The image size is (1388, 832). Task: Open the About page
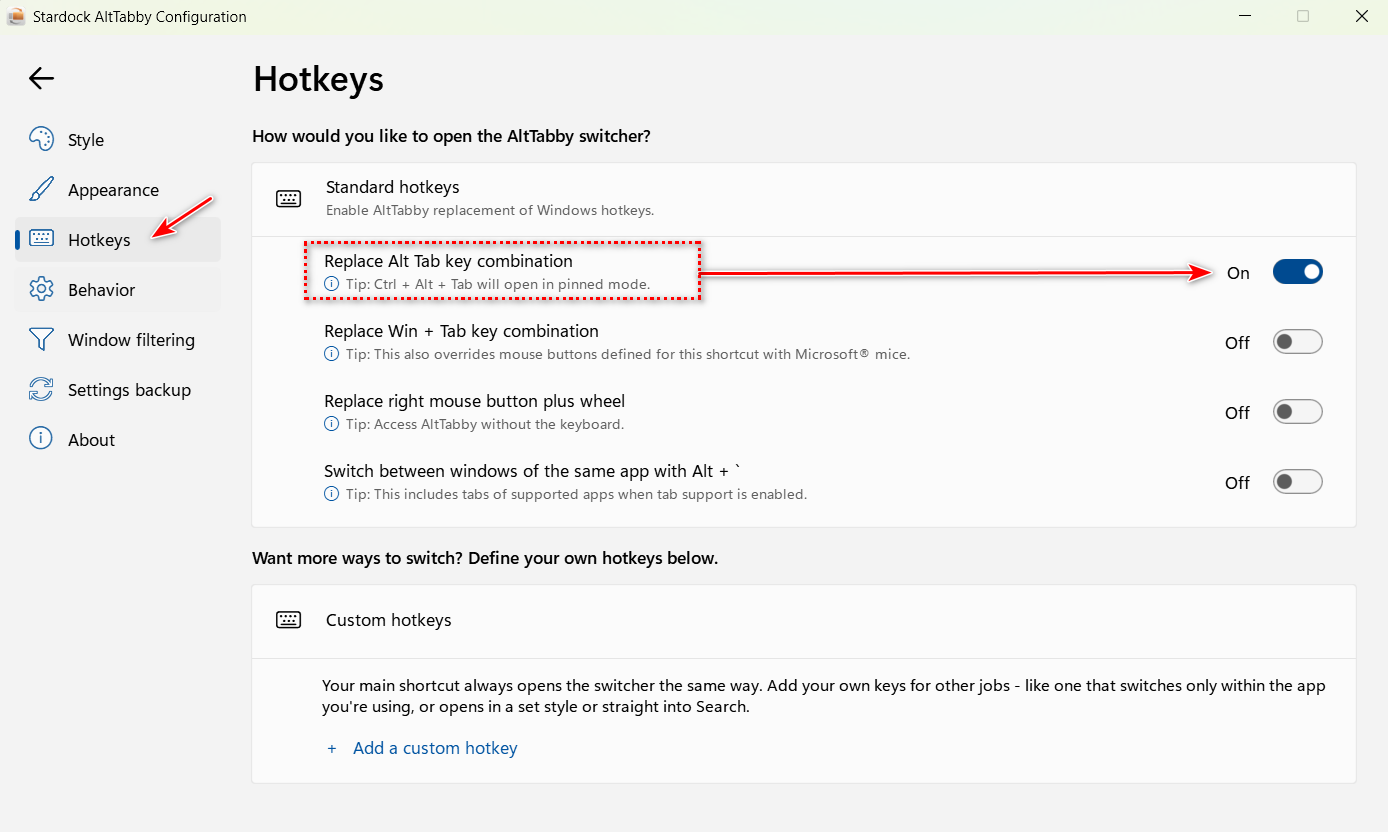coord(118,440)
